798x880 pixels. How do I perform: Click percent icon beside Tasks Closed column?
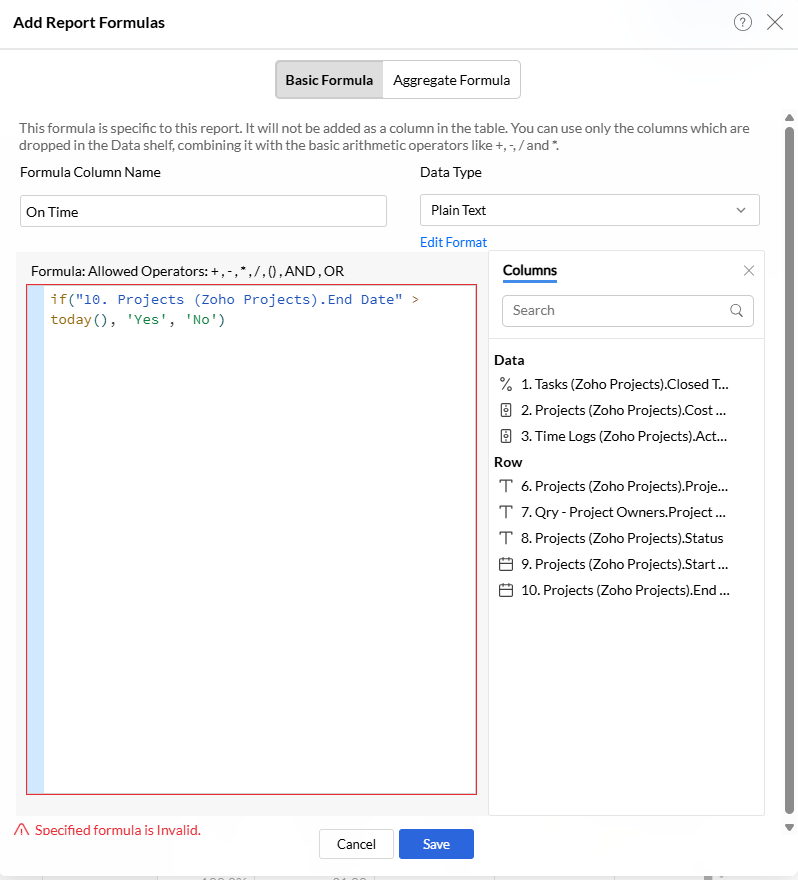(505, 384)
